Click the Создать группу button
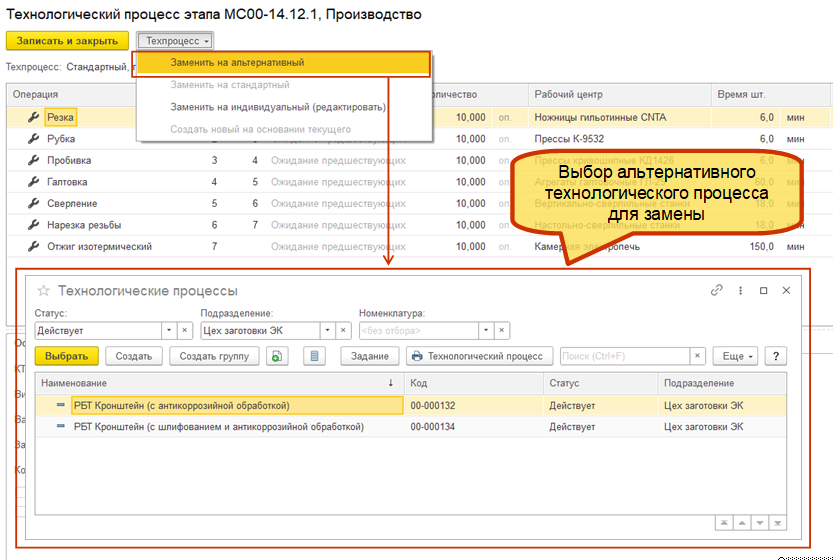 (x=214, y=356)
